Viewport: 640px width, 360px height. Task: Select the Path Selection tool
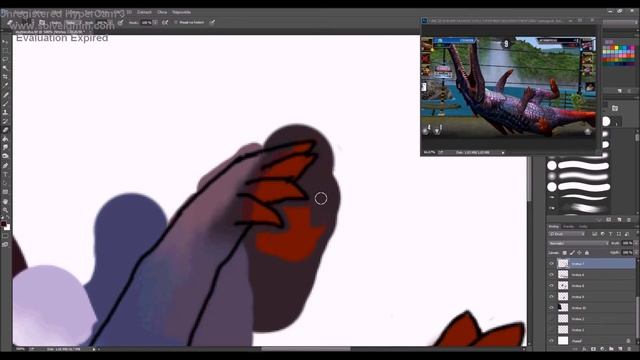tap(5, 183)
